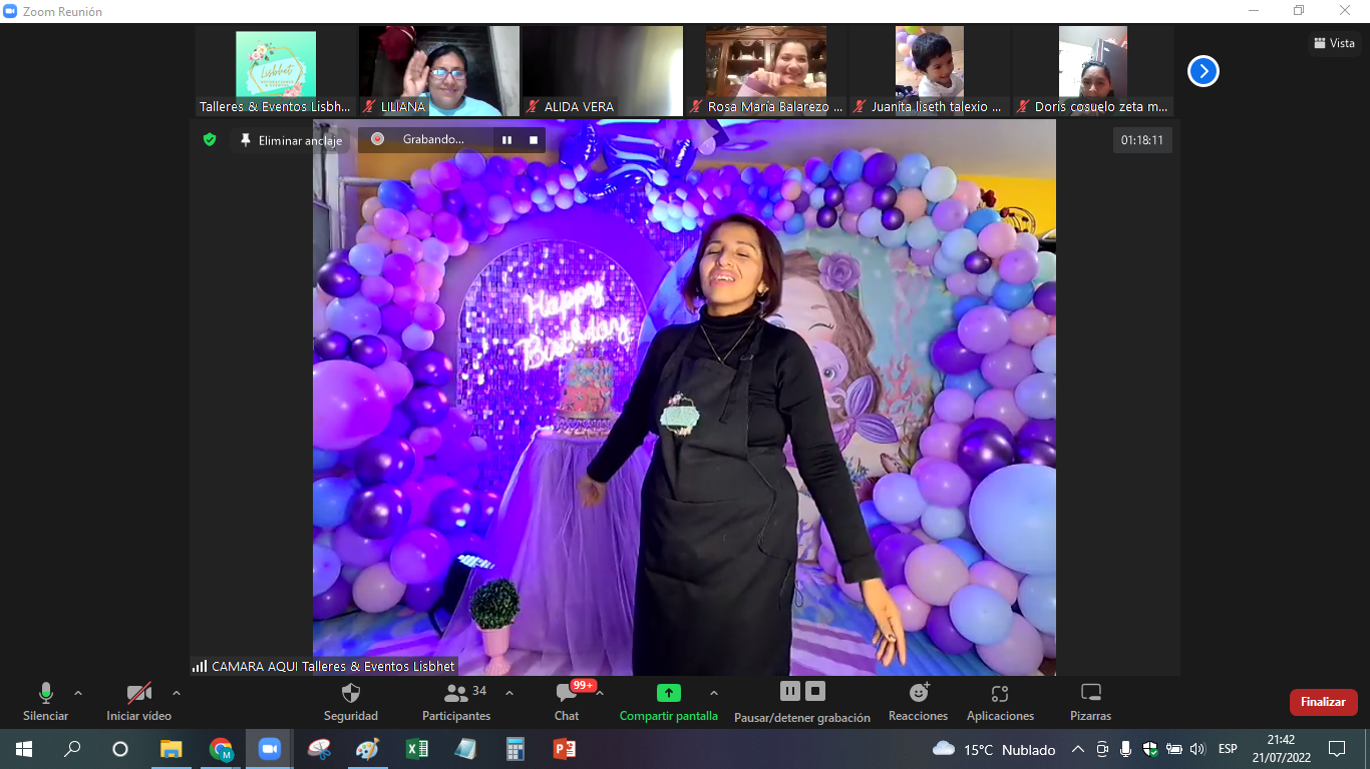1370x769 pixels.
Task: End the meeting with Finalizar
Action: point(1323,702)
